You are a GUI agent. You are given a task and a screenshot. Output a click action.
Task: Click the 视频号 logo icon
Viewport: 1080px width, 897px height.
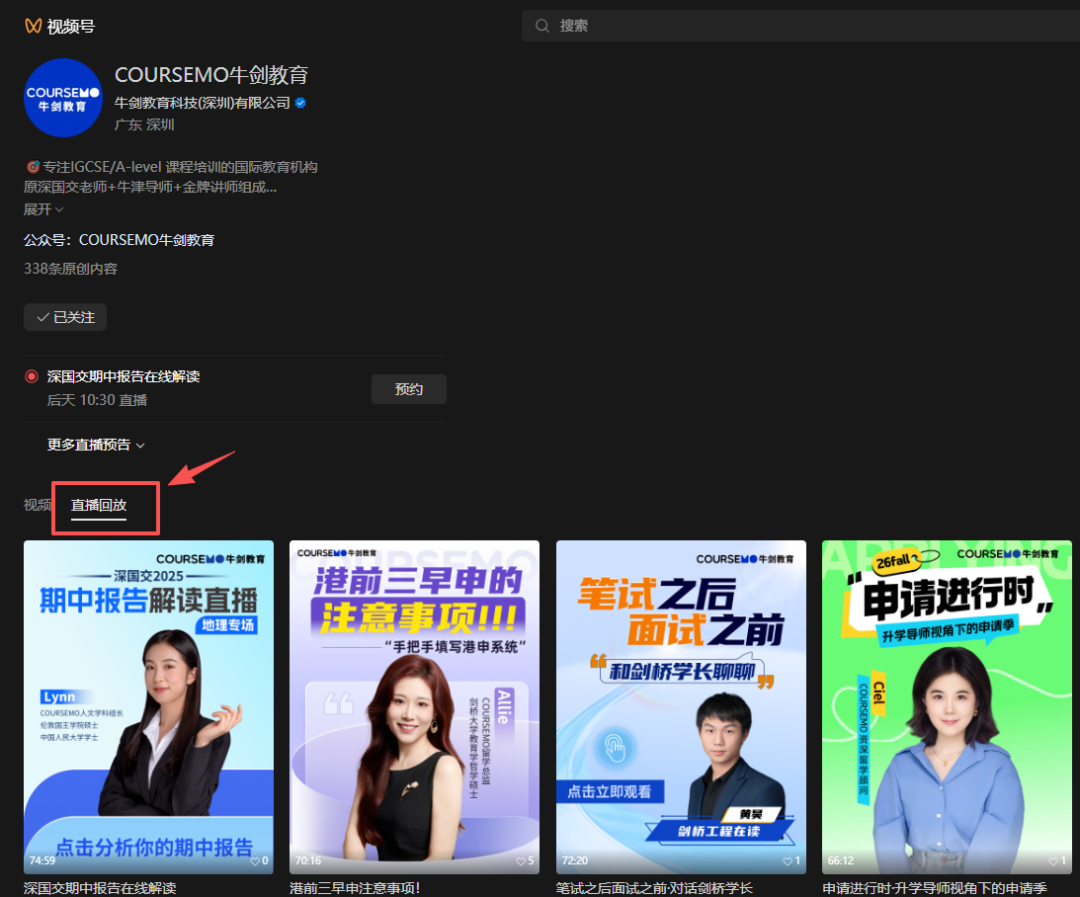(33, 26)
